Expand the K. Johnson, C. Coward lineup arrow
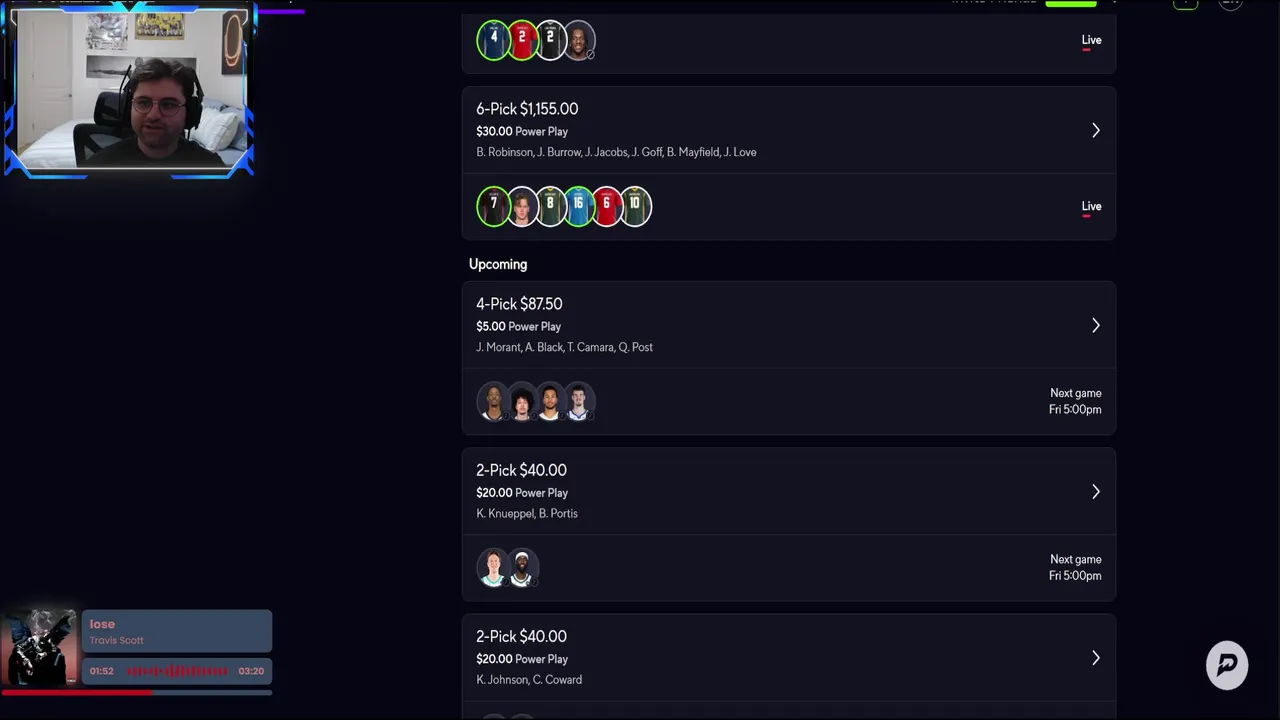Screen dimensions: 1280x720 tap(1095, 658)
